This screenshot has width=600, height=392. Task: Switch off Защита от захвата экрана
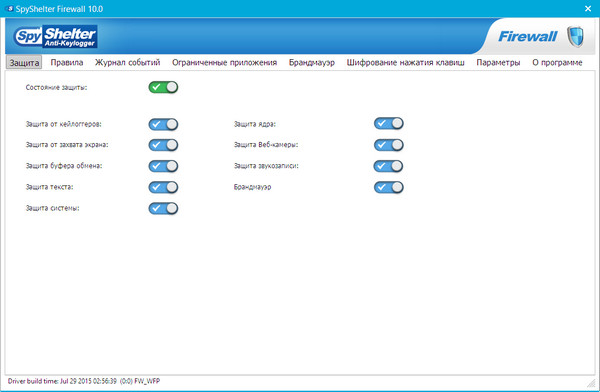coord(163,145)
